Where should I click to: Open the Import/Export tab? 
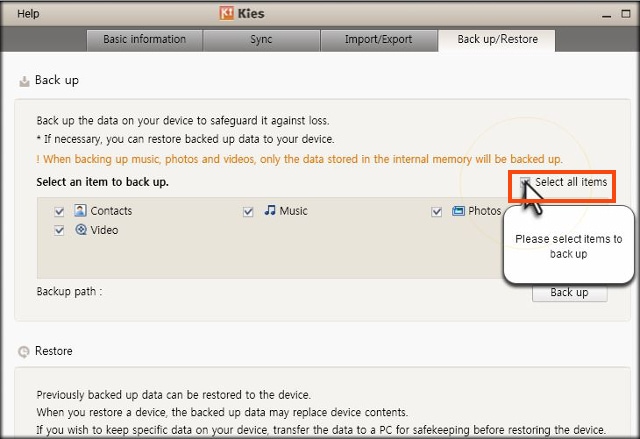click(x=378, y=40)
